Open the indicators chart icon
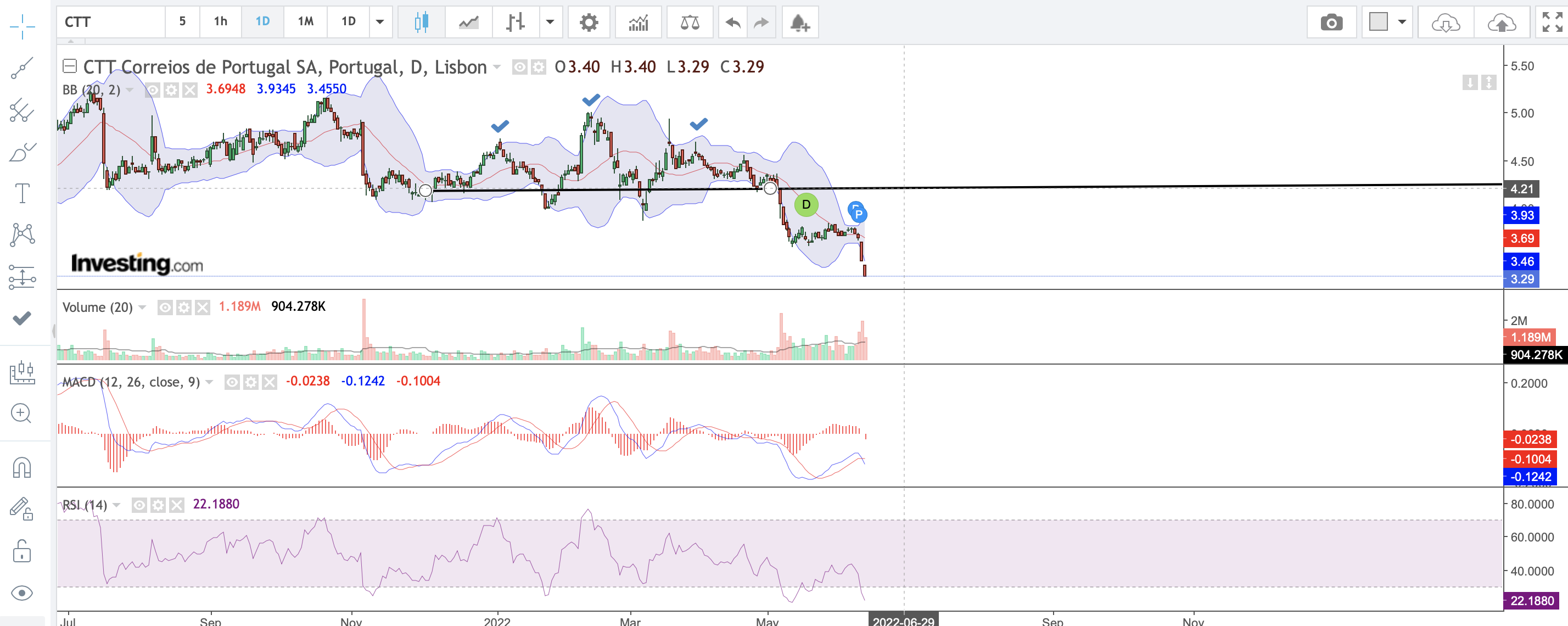1568x626 pixels. (638, 23)
